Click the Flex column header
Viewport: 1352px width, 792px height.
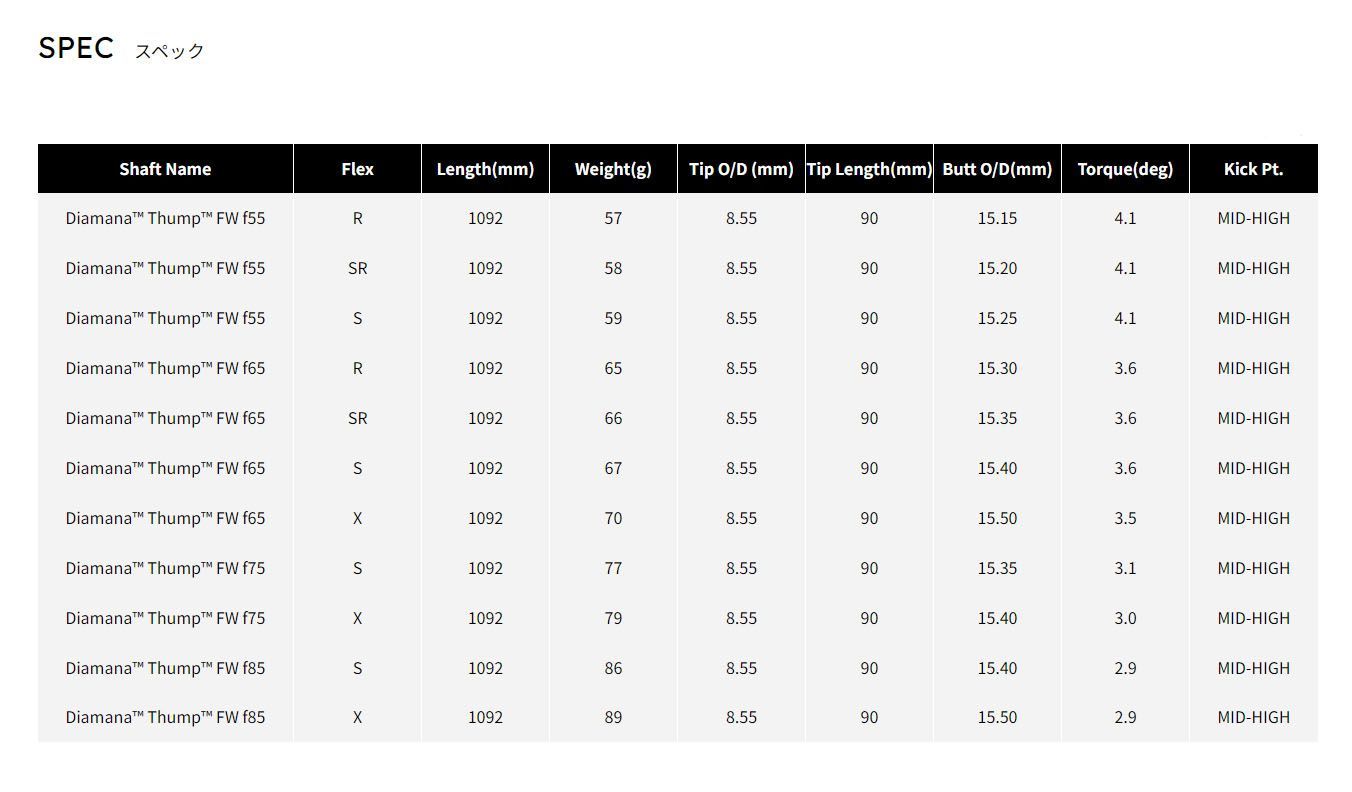point(357,169)
